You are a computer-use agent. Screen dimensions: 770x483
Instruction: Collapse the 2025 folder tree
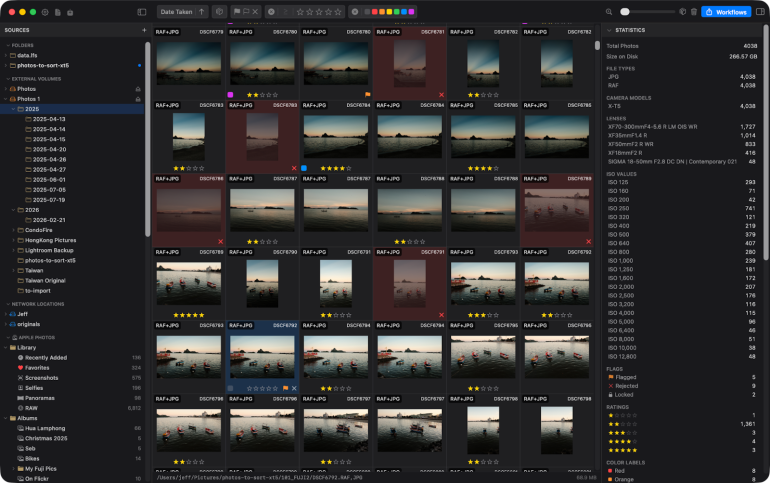tap(14, 109)
